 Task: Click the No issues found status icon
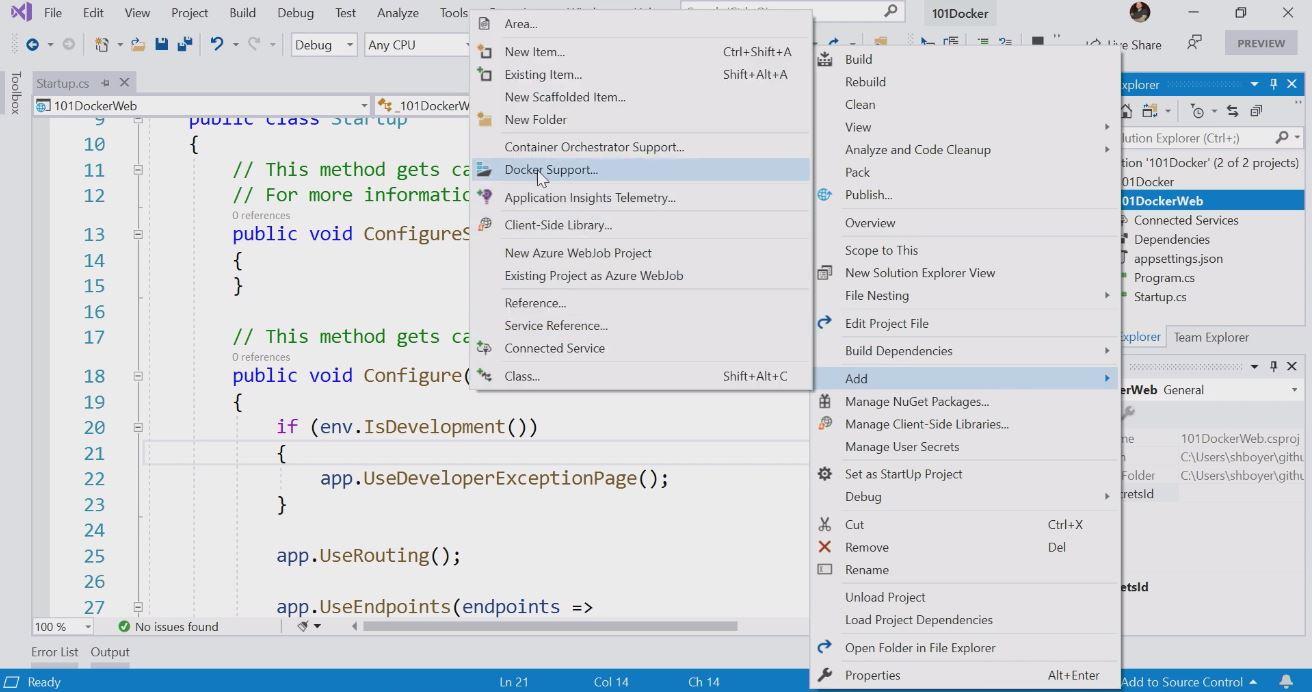[124, 627]
